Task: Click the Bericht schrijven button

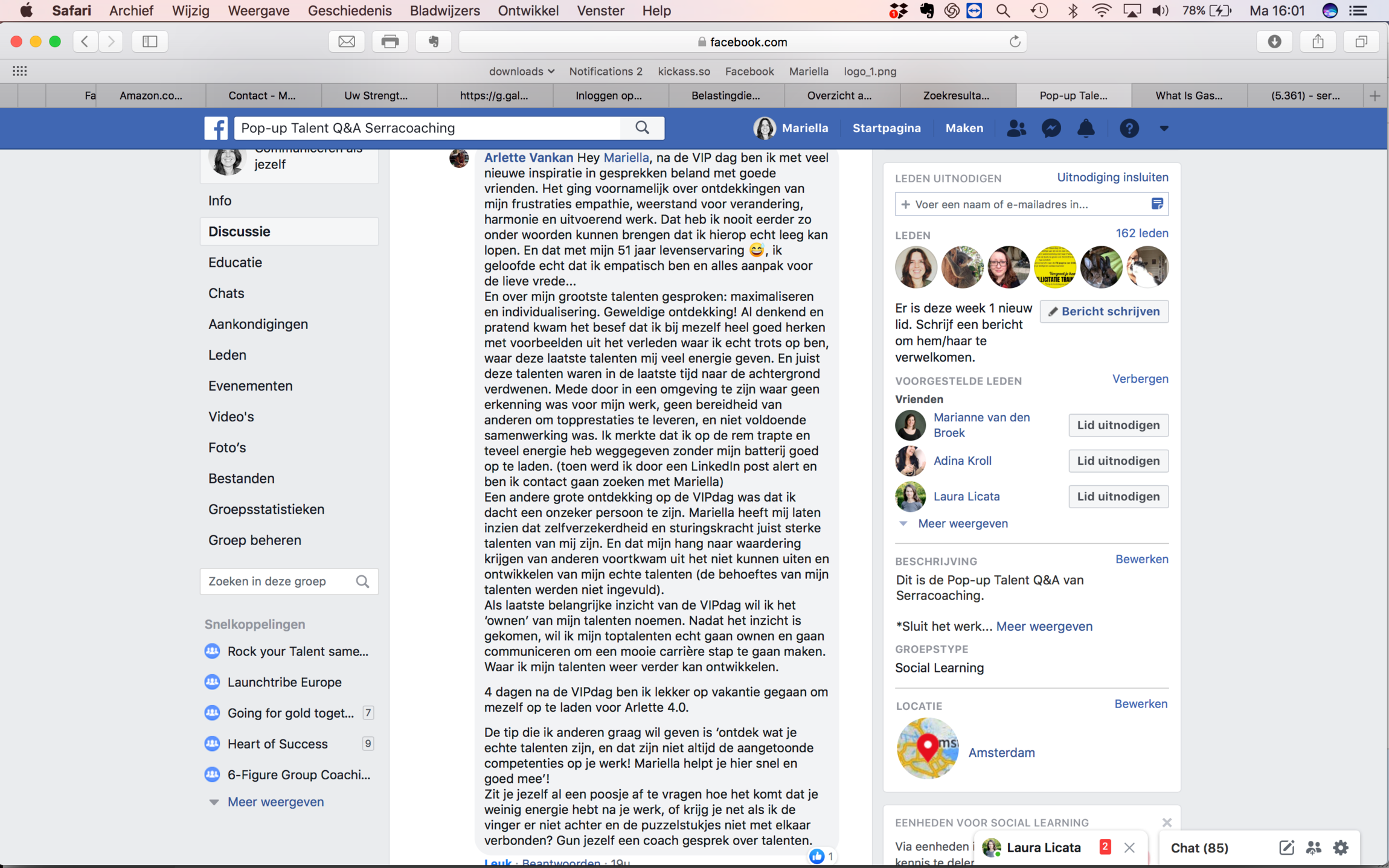Action: (1104, 311)
